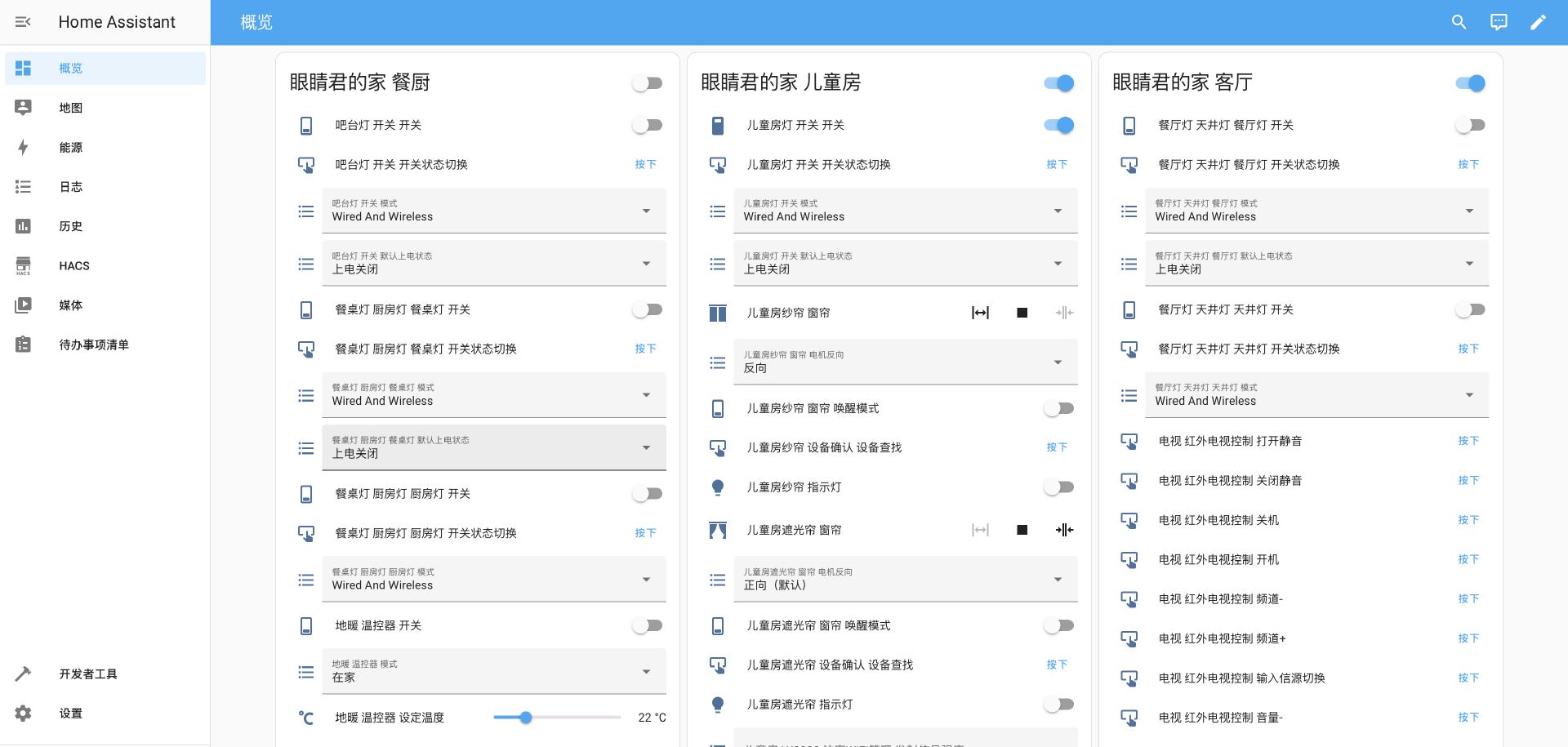Open the 吧台灯 开关 模式 dropdown
1568x747 pixels.
494,211
